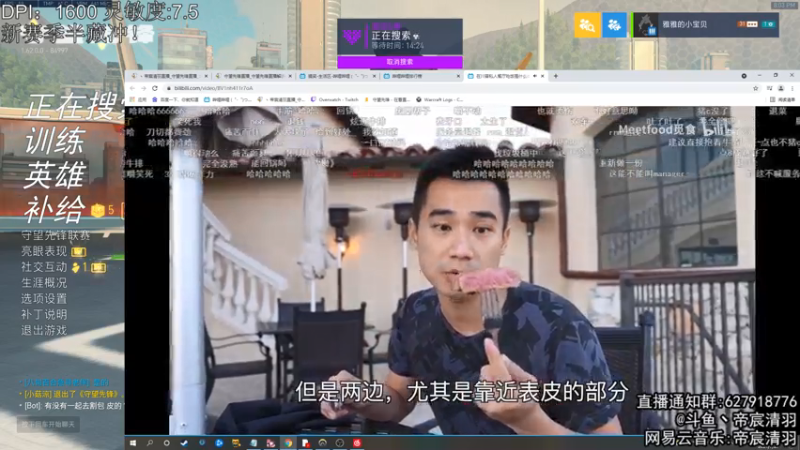Open 亮眼表现 highlights menu entry
Image resolution: width=800 pixels, height=450 pixels.
[x=44, y=251]
